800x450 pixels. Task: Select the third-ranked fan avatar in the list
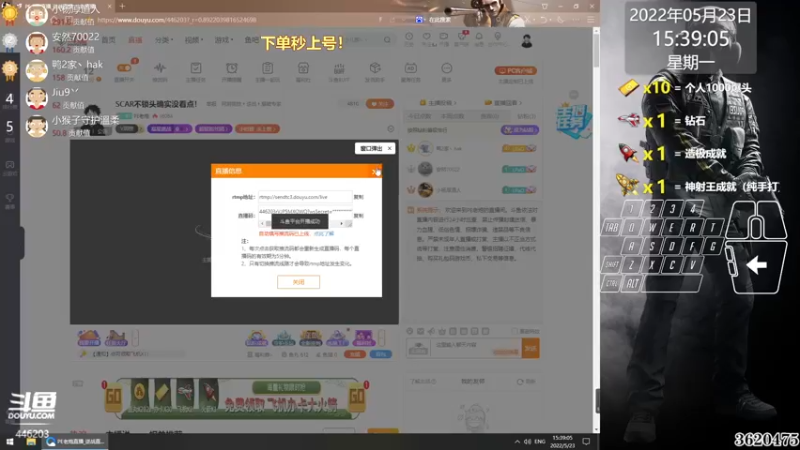[425, 190]
